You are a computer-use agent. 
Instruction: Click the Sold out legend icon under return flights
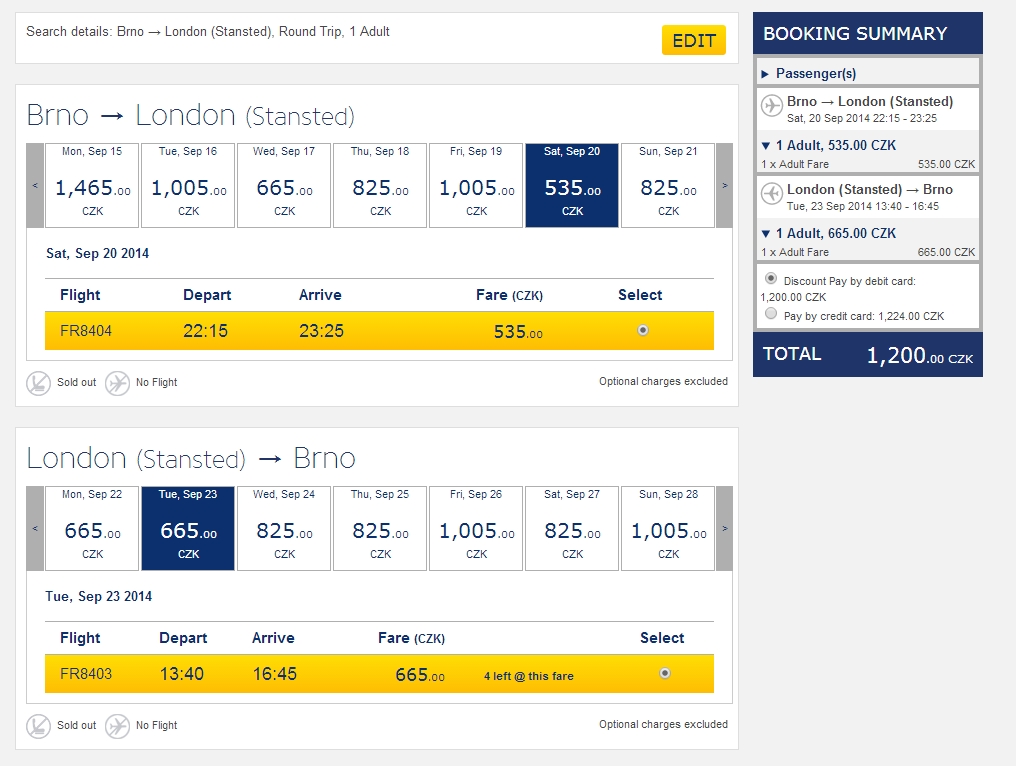pos(38,726)
